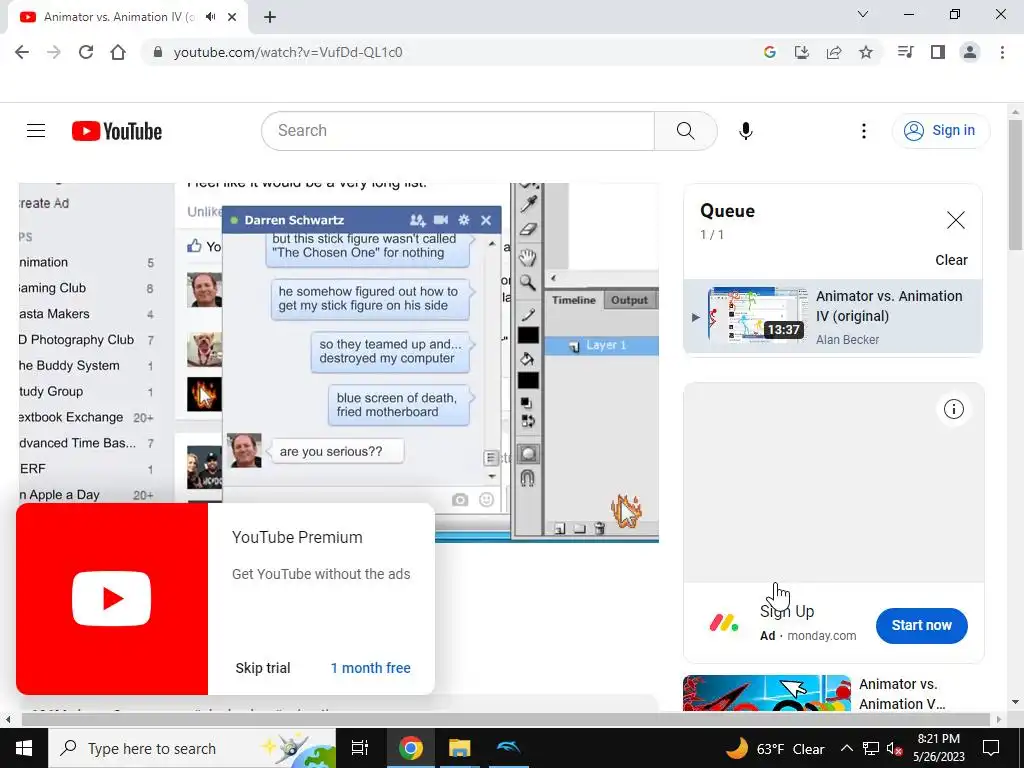Open Task View on taskbar
Screen dimensions: 1024x768
click(360, 748)
